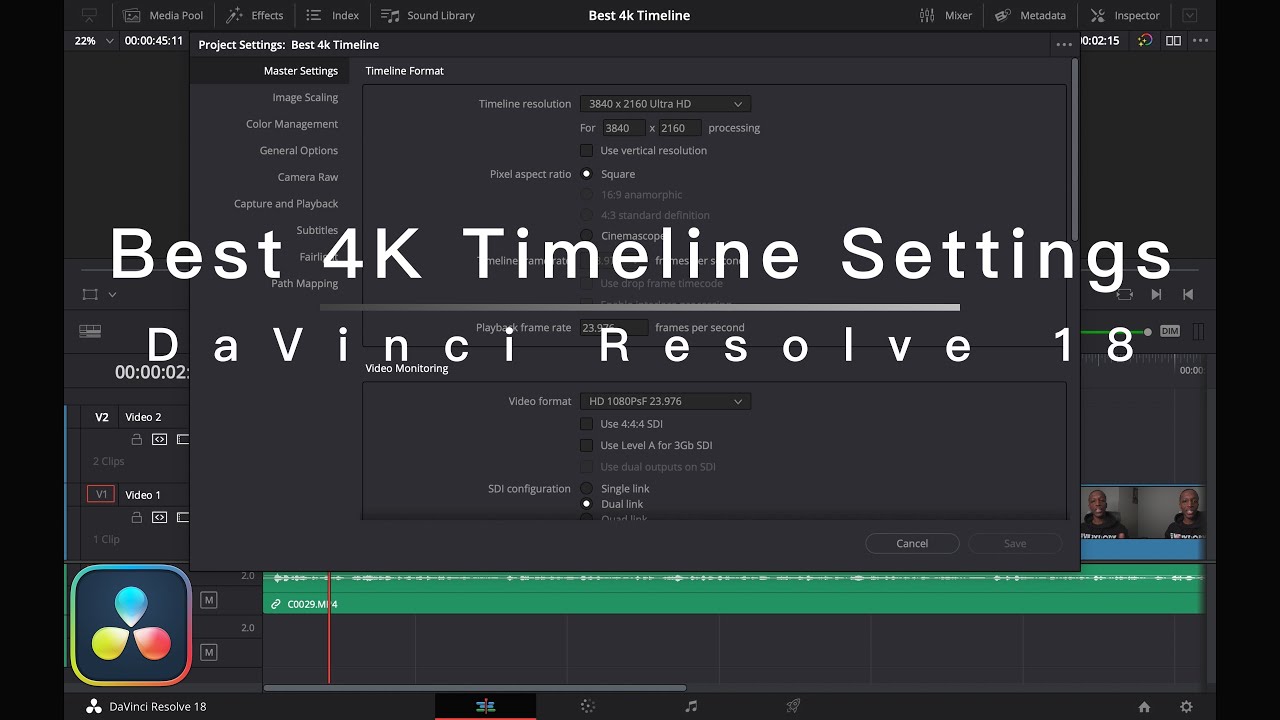Open the Metadata panel
1280x720 pixels.
[1031, 15]
